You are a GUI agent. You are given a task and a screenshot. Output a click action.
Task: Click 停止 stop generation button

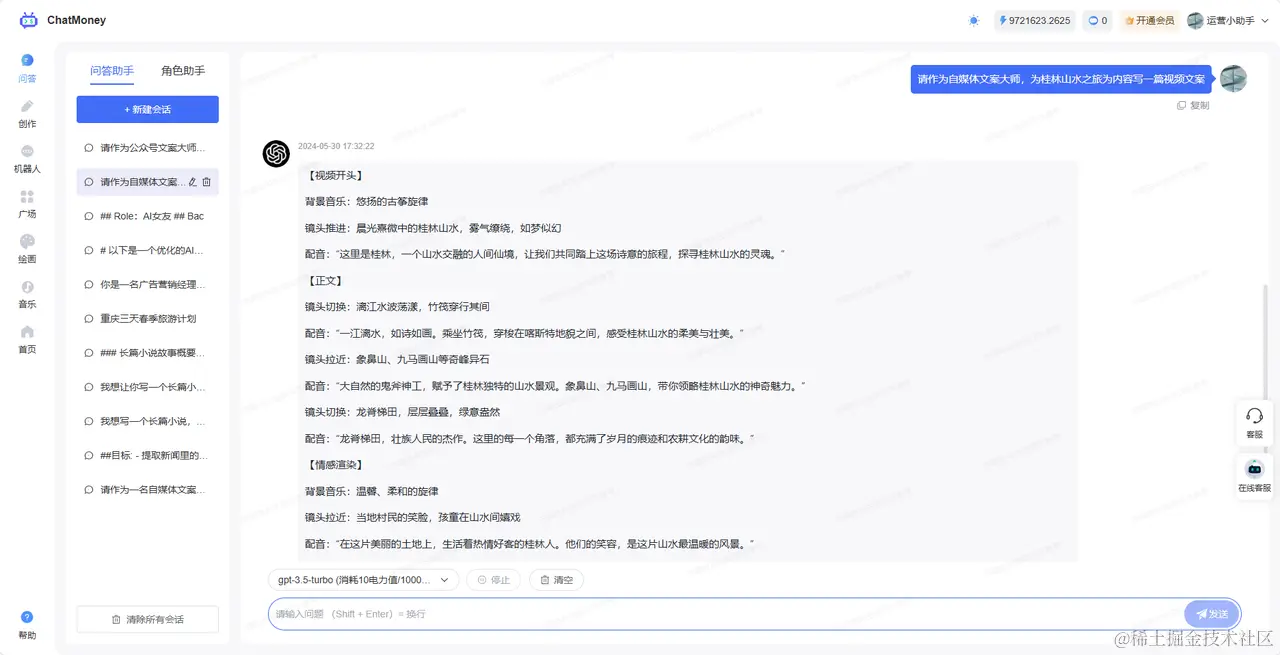click(x=494, y=580)
